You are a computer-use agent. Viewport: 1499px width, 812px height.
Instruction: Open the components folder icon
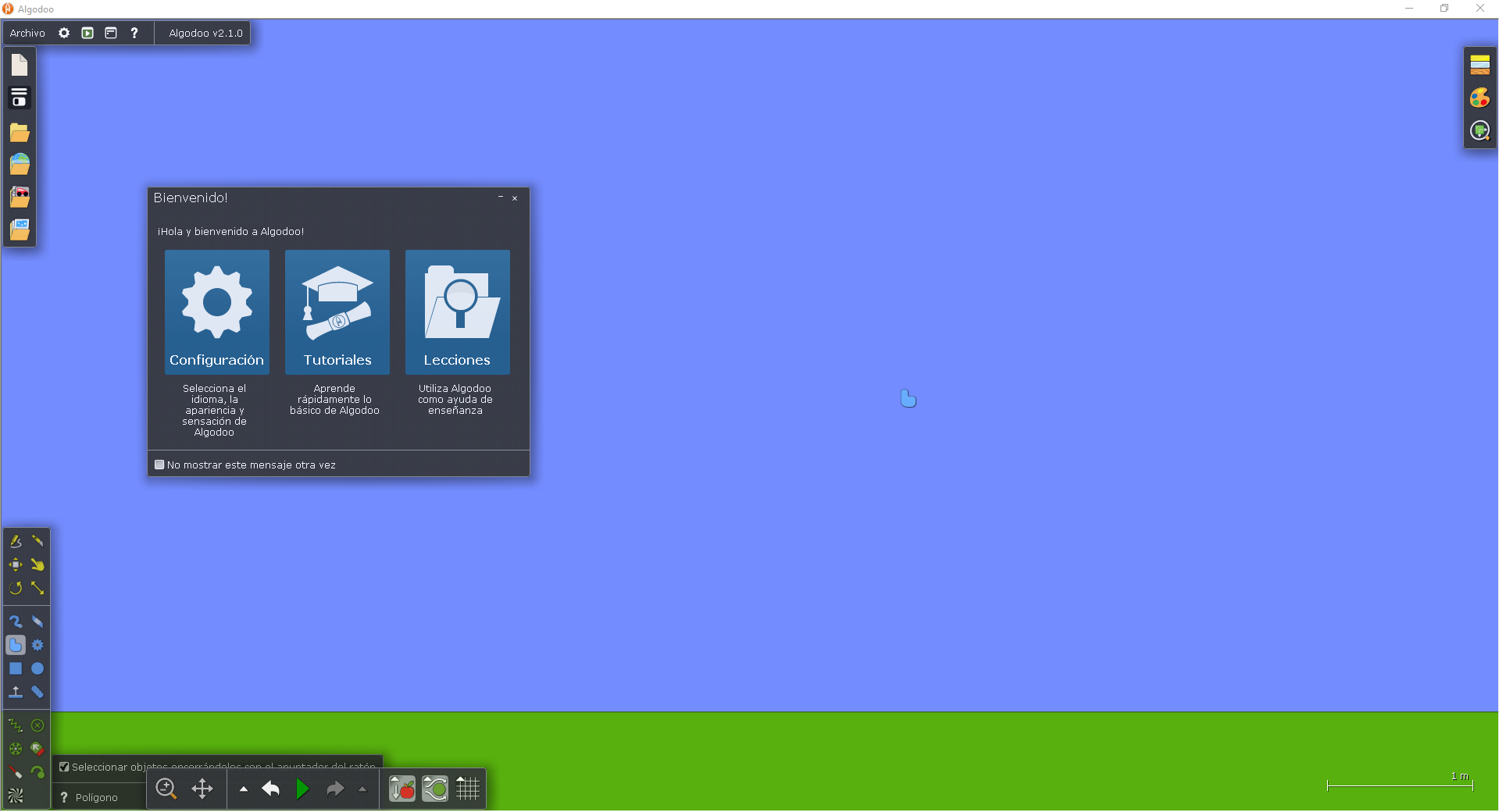pos(20,197)
